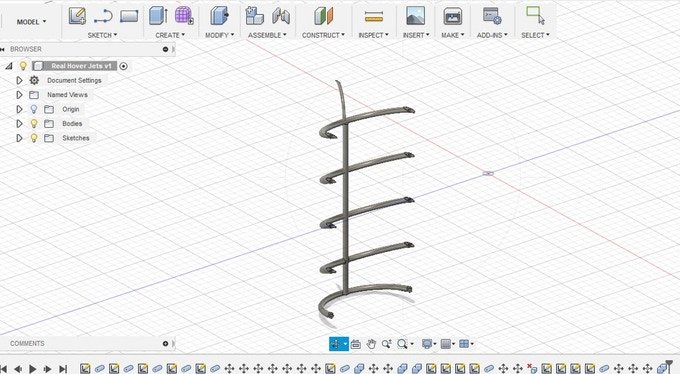This screenshot has height=374, width=680.
Task: Expand the Origin folder
Action: 19,109
